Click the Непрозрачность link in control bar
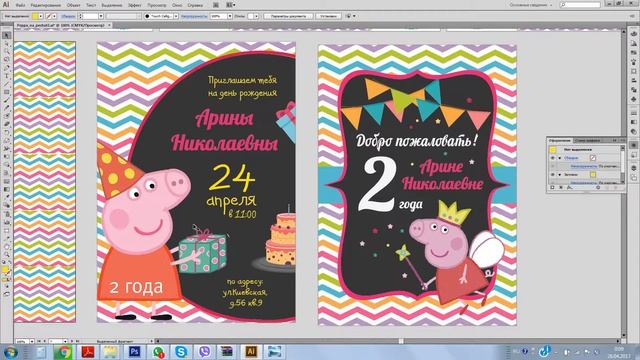The height and width of the screenshot is (360, 640). pyautogui.click(x=194, y=16)
